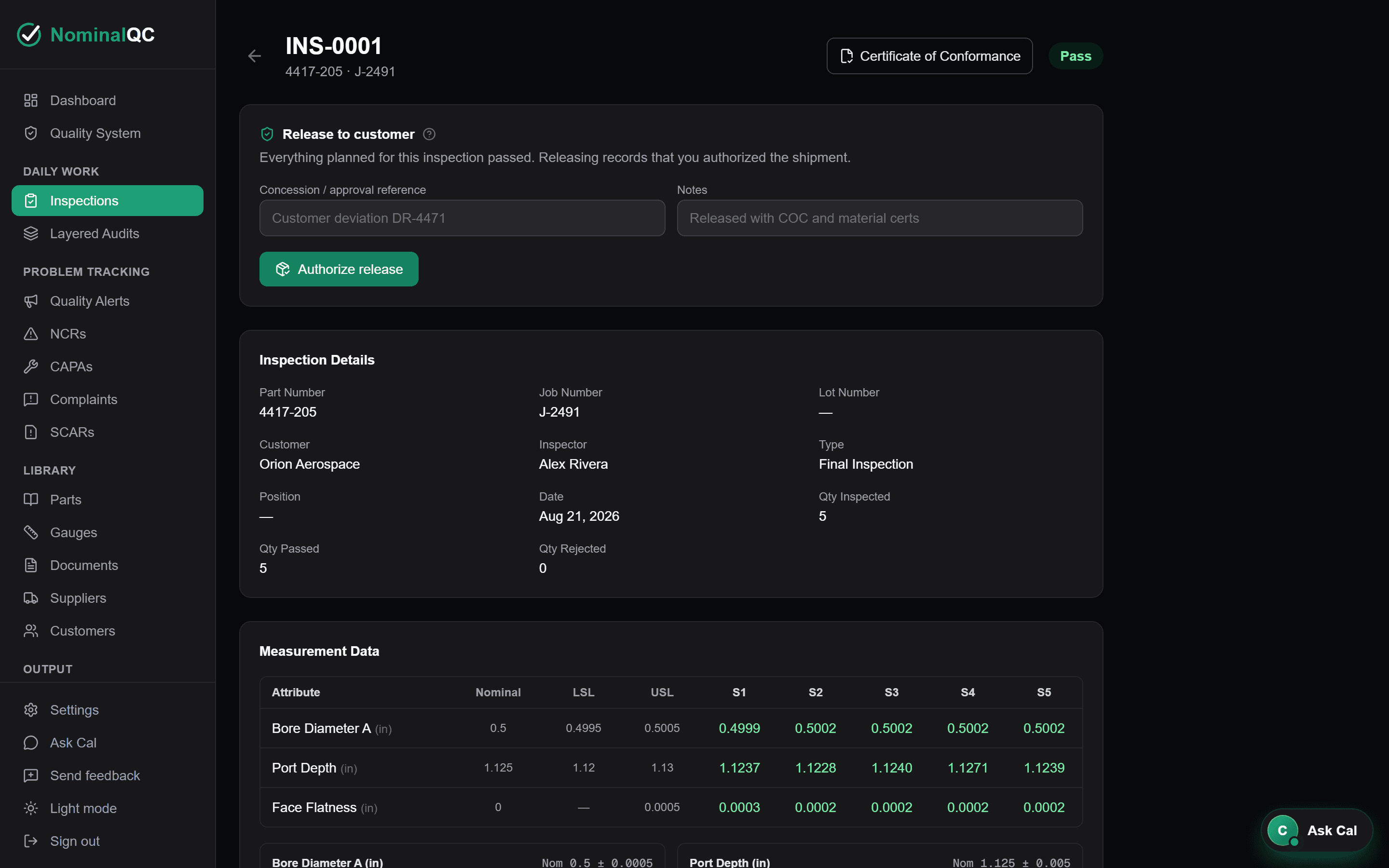
Task: Open the Inspections page
Action: tap(108, 200)
